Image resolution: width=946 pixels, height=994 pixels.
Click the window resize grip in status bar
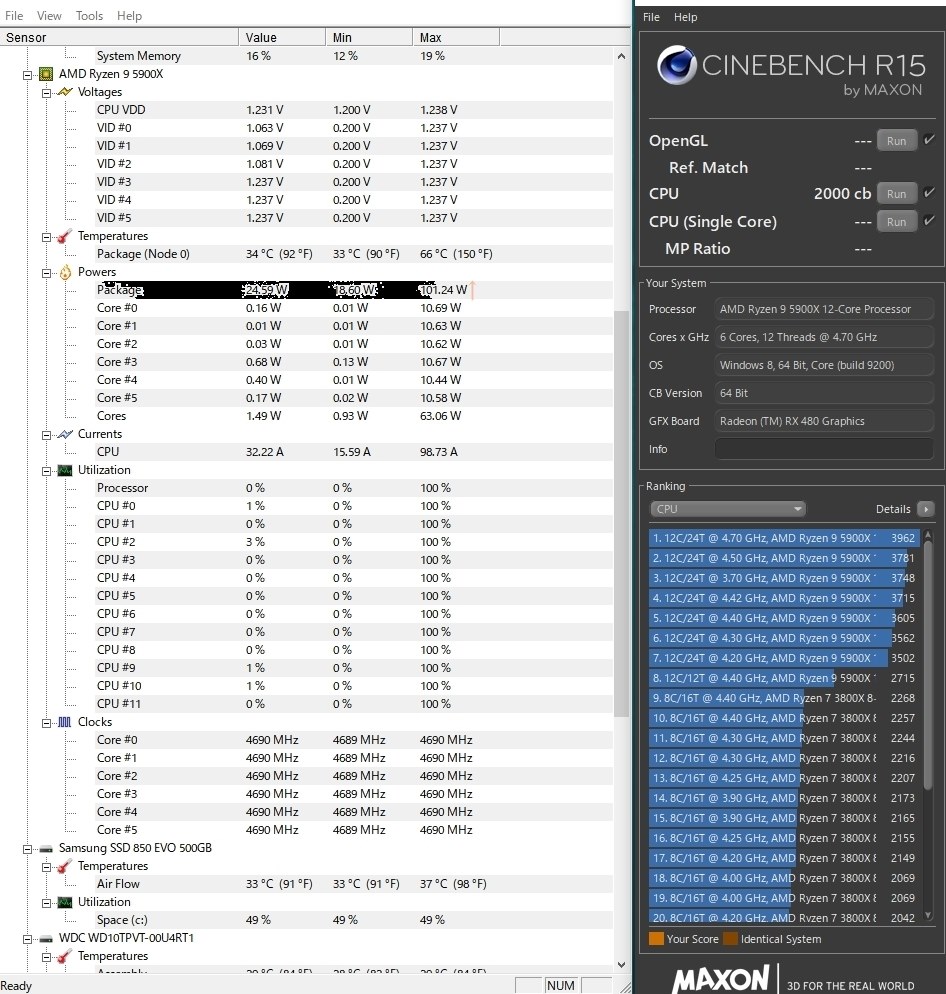tap(625, 986)
